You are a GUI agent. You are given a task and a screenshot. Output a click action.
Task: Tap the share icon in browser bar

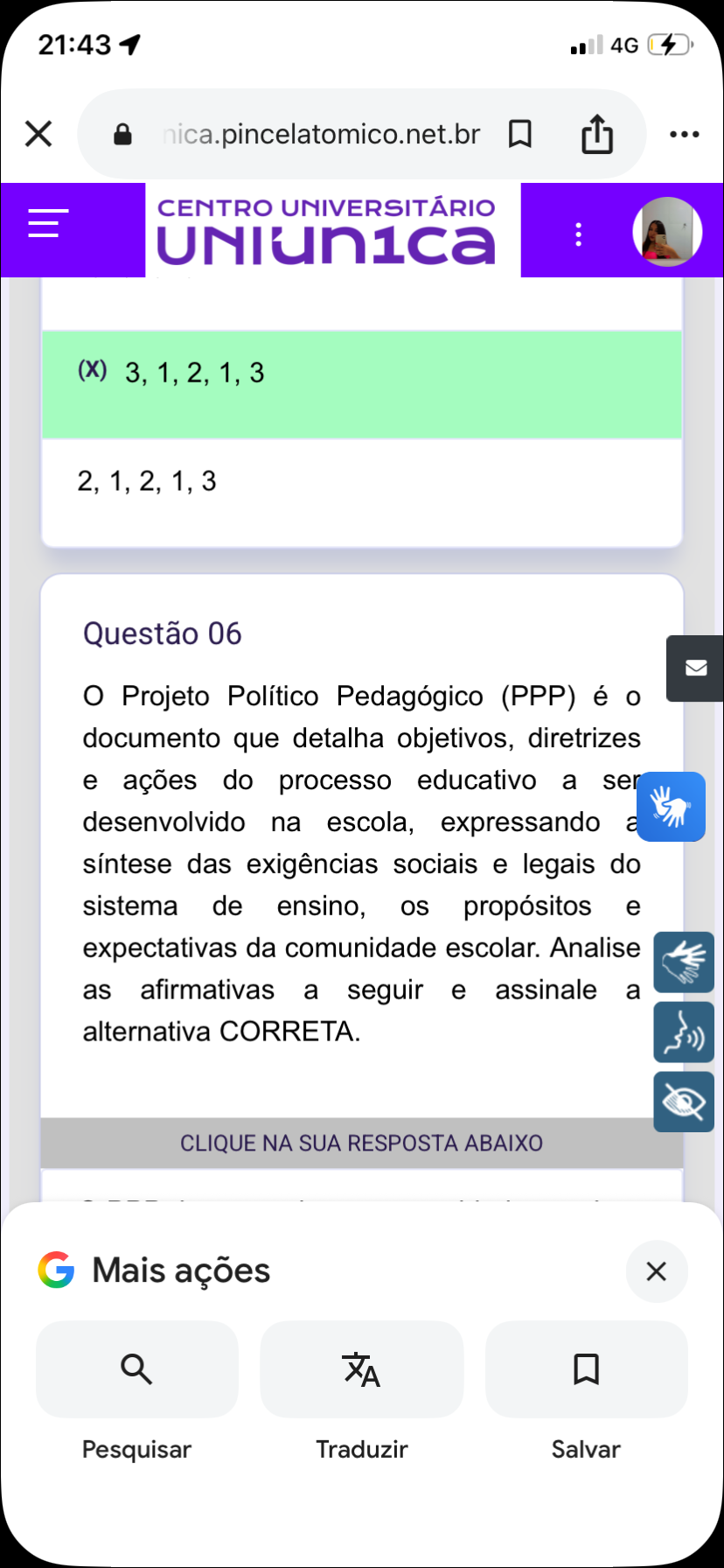tap(597, 134)
